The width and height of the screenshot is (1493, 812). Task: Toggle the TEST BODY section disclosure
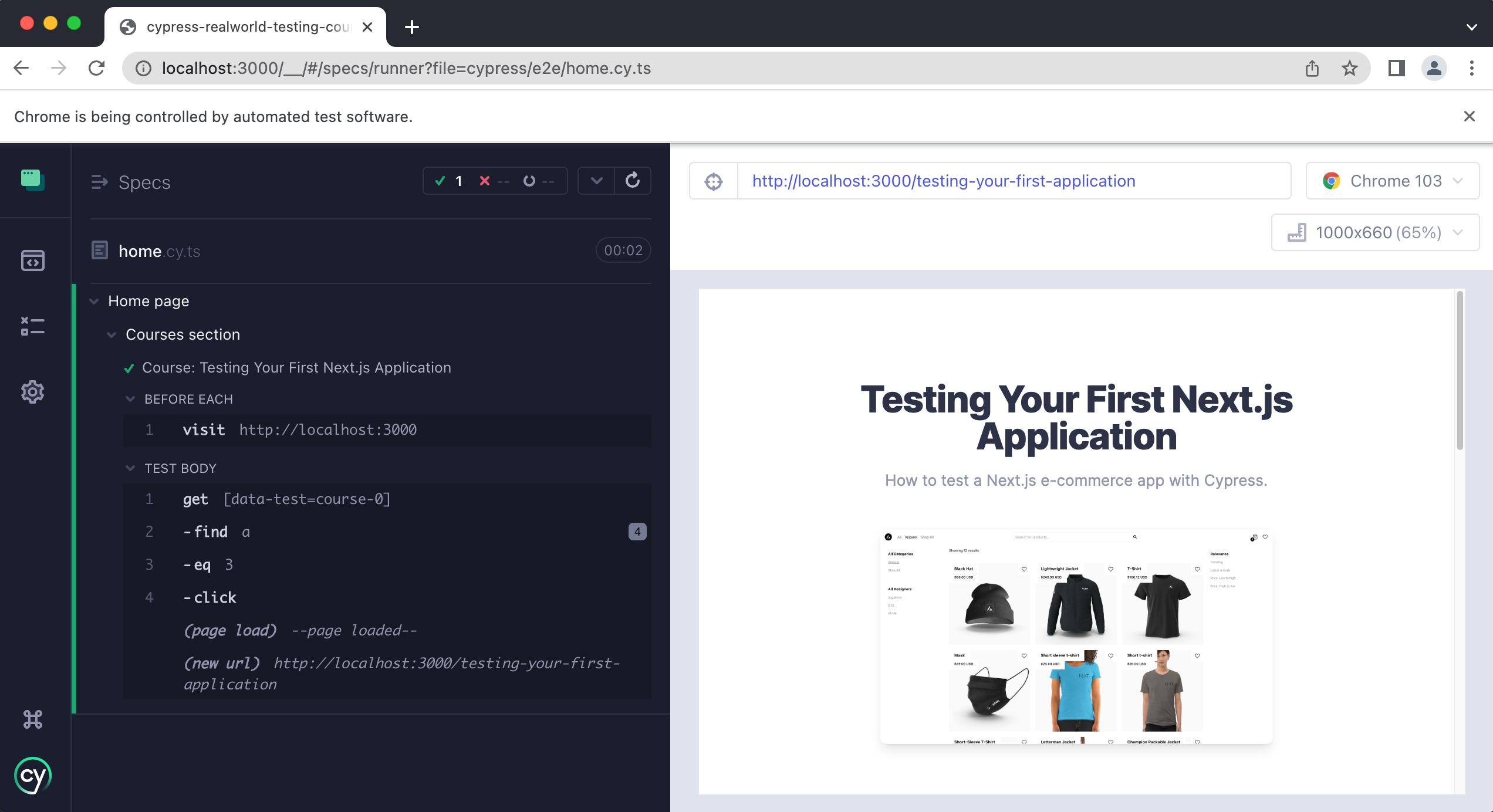coord(131,467)
